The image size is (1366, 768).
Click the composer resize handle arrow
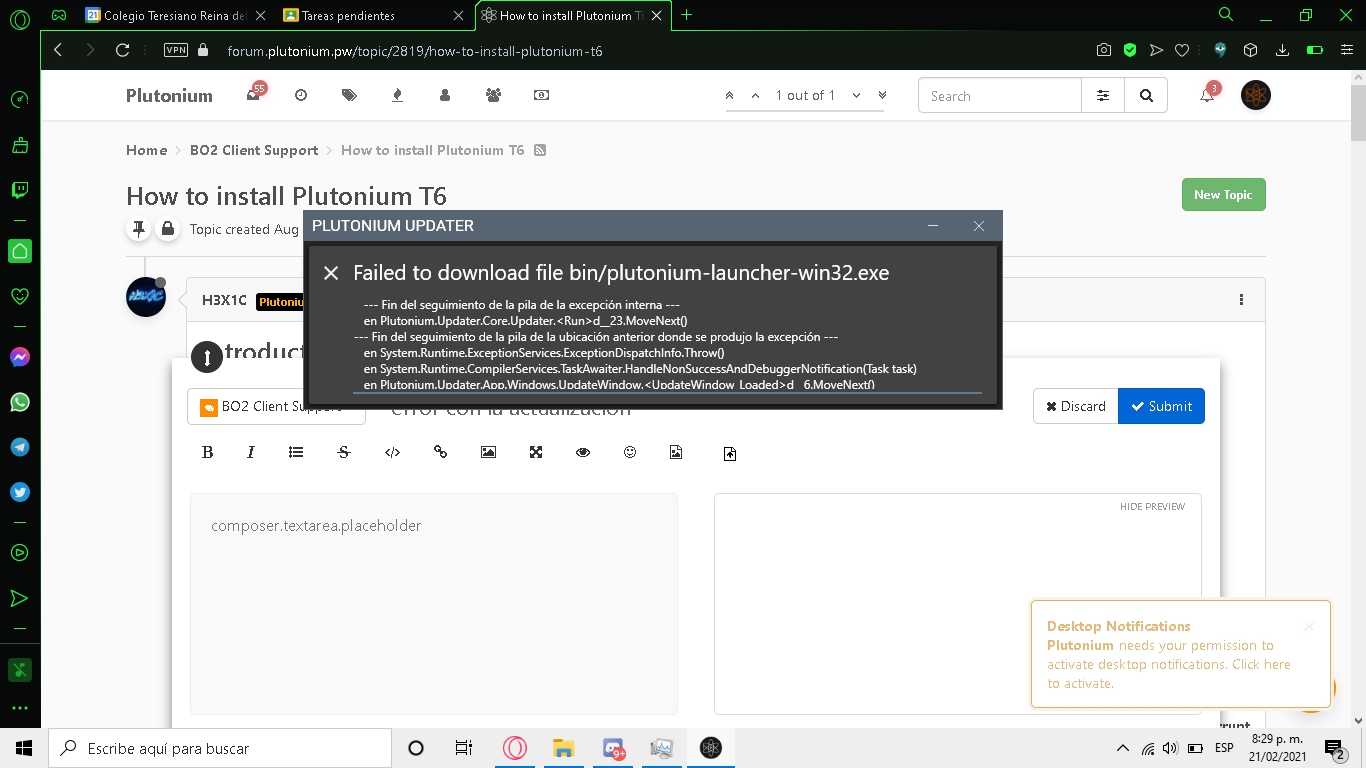[206, 357]
